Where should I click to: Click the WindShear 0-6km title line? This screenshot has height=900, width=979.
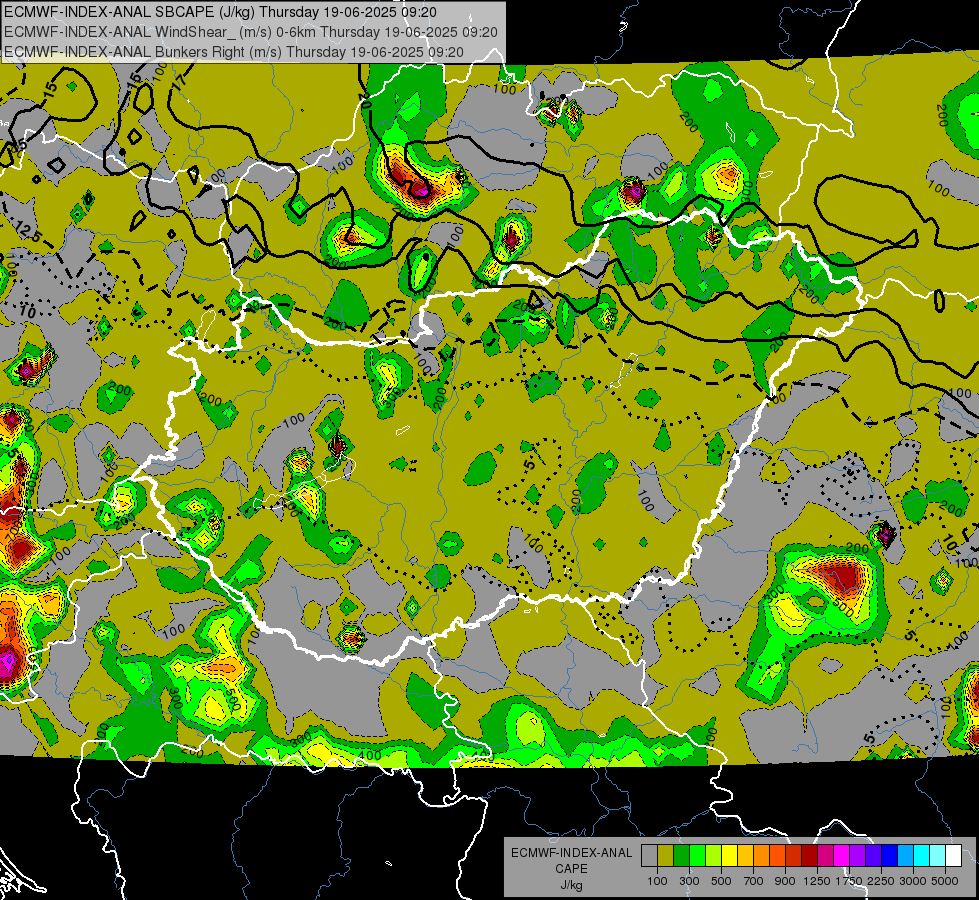250,32
